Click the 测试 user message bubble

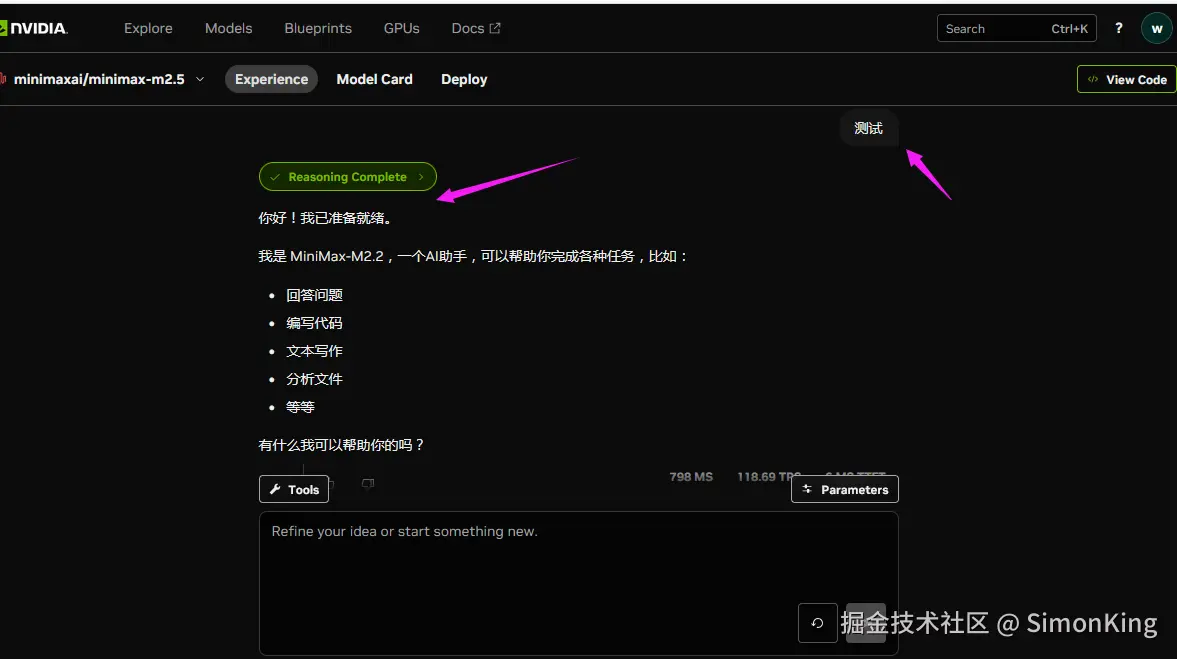(868, 128)
